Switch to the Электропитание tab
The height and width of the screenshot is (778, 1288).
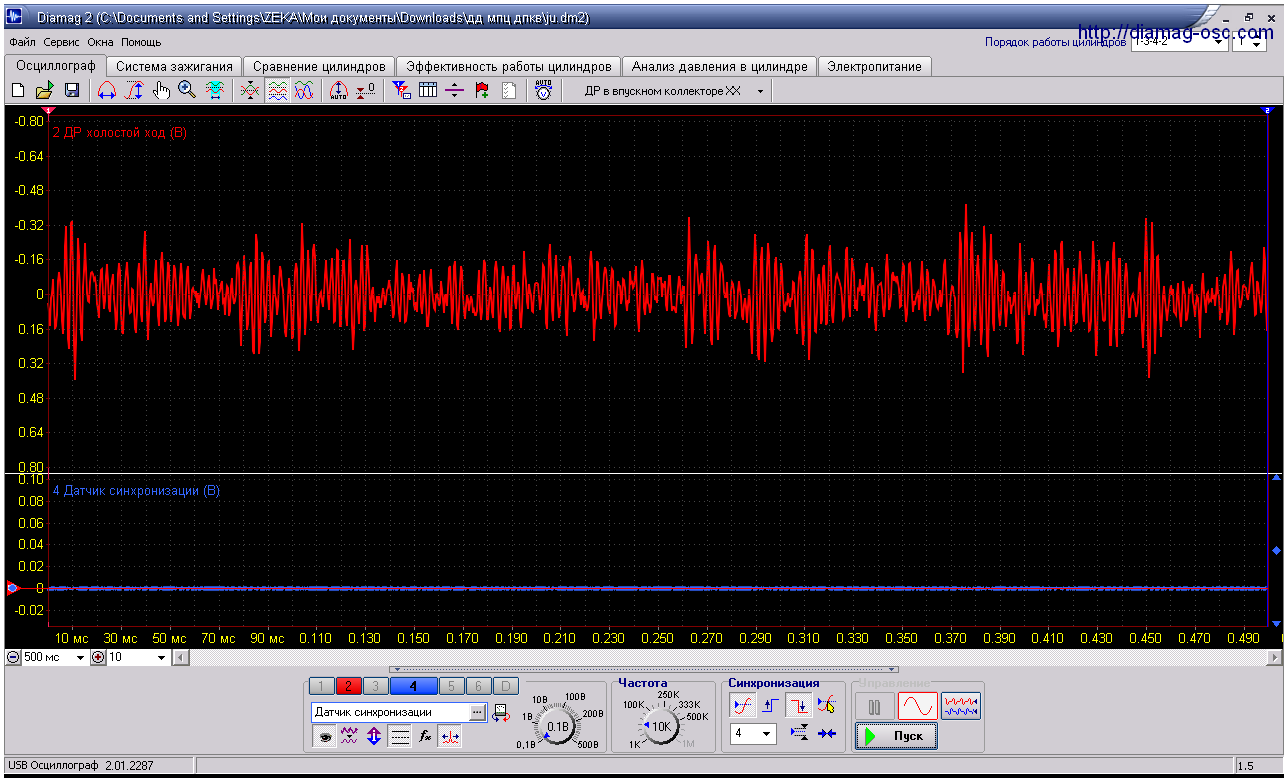(875, 66)
